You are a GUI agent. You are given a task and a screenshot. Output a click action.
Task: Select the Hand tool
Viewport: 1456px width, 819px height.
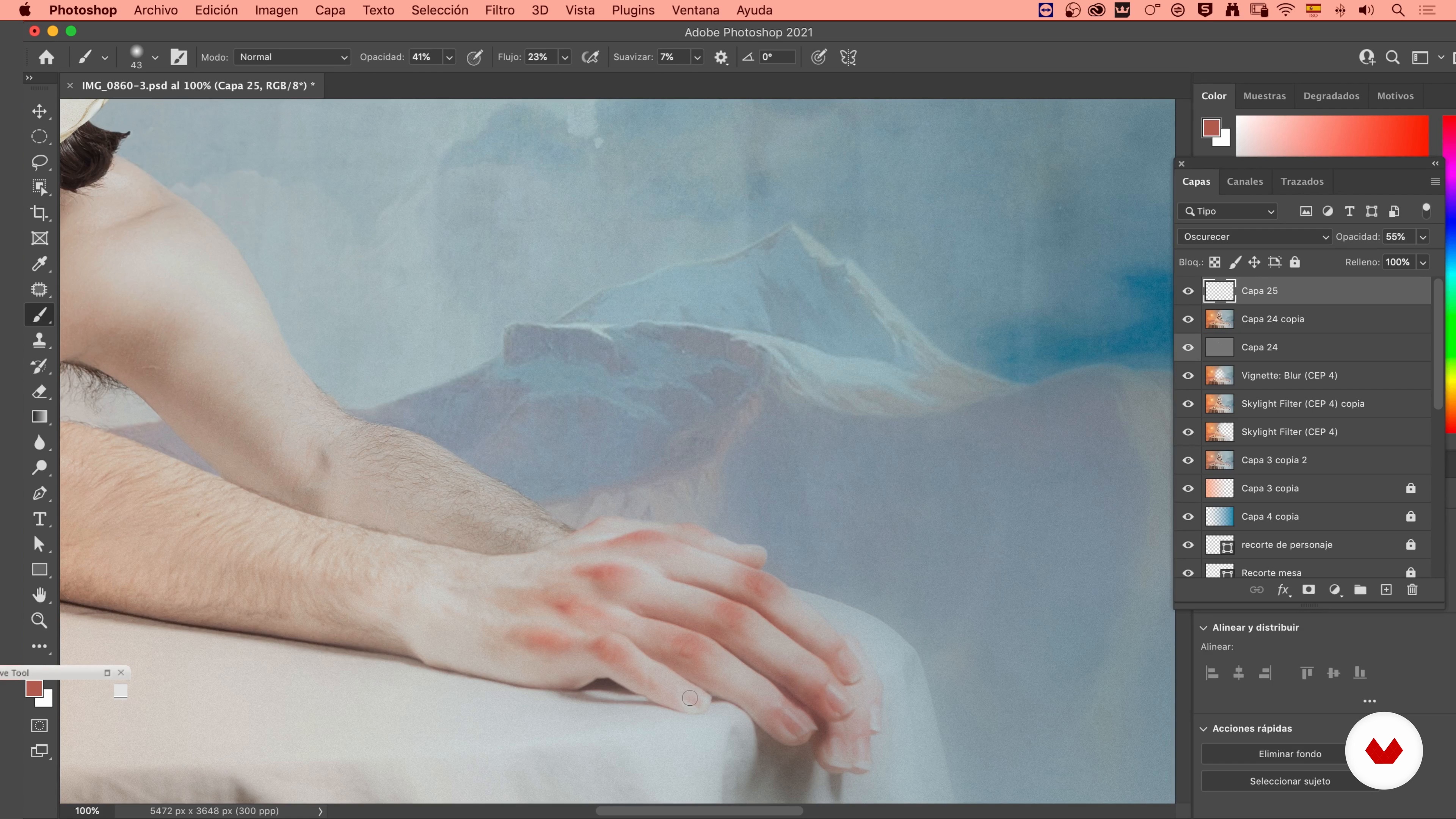click(x=39, y=595)
